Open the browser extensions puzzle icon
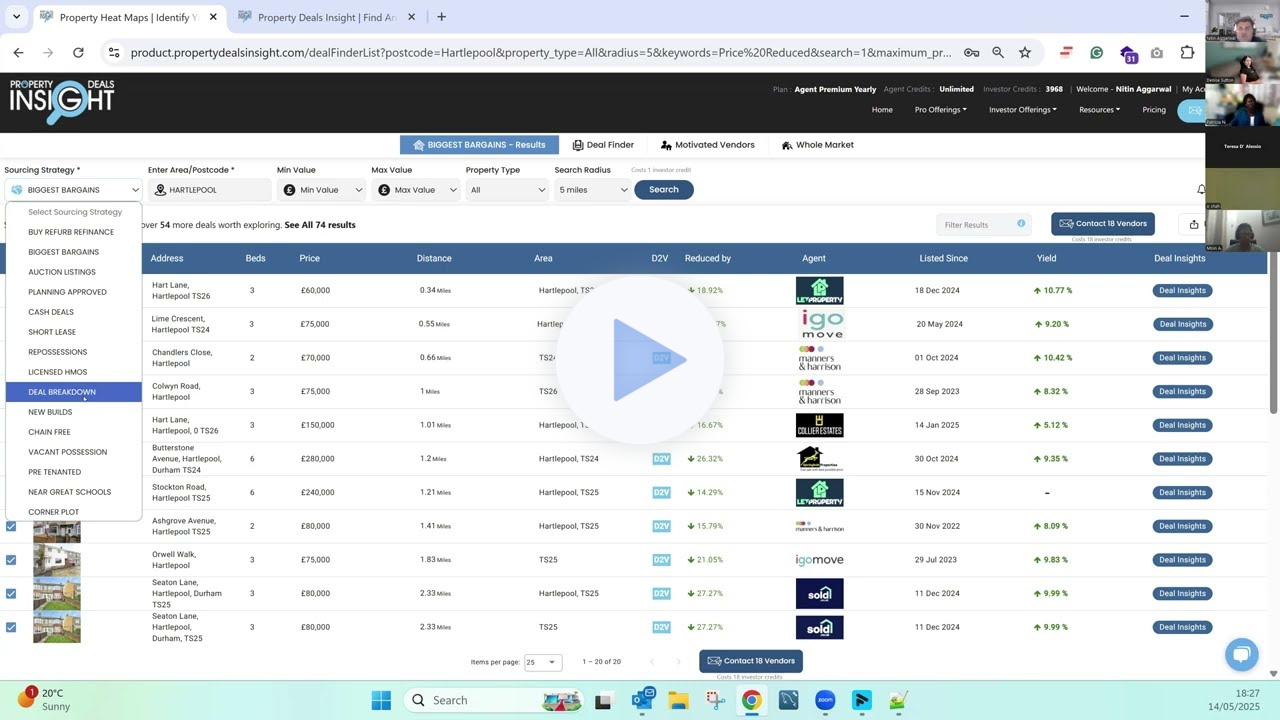This screenshot has height=720, width=1280. click(x=1187, y=52)
